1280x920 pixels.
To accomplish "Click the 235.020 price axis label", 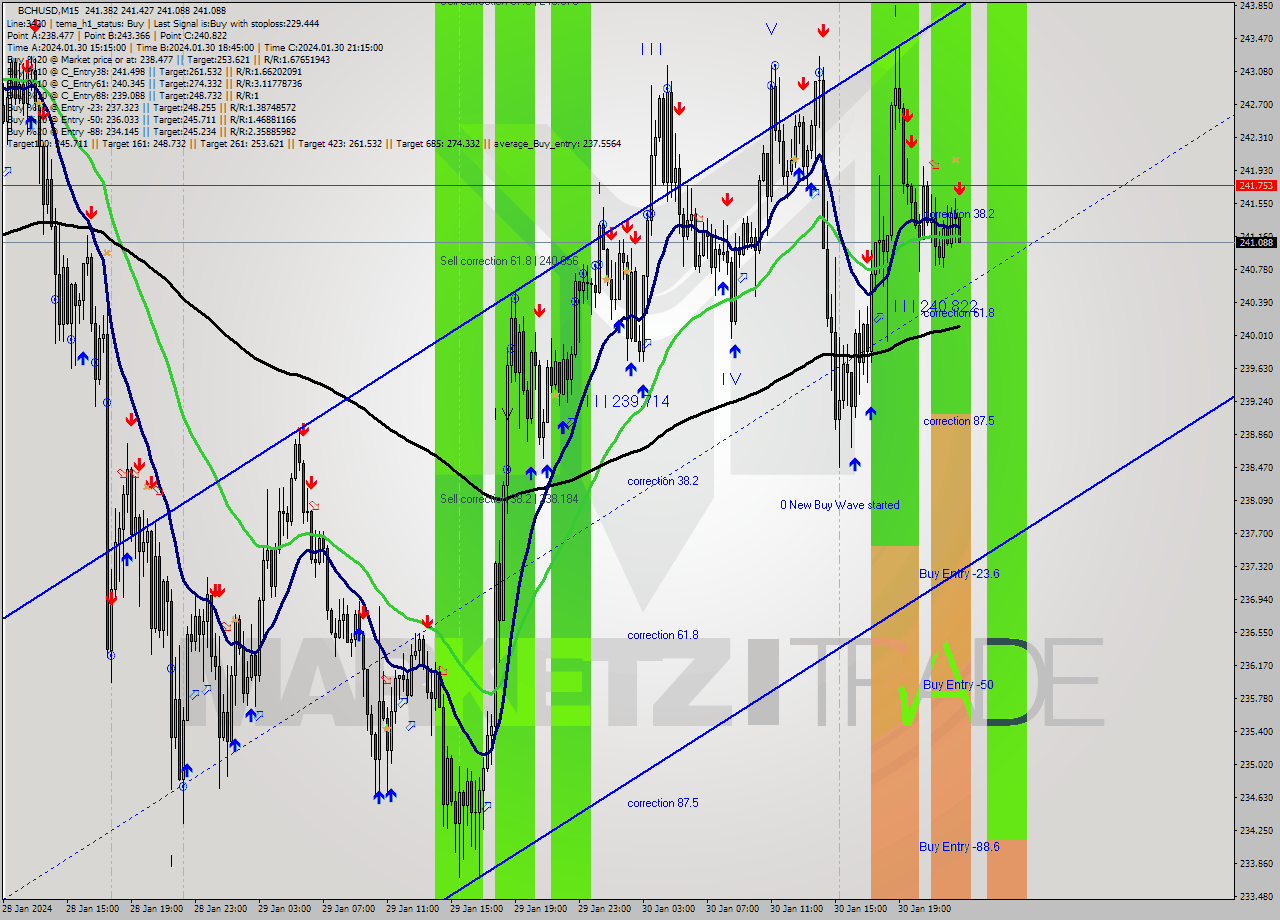I will (x=1256, y=765).
